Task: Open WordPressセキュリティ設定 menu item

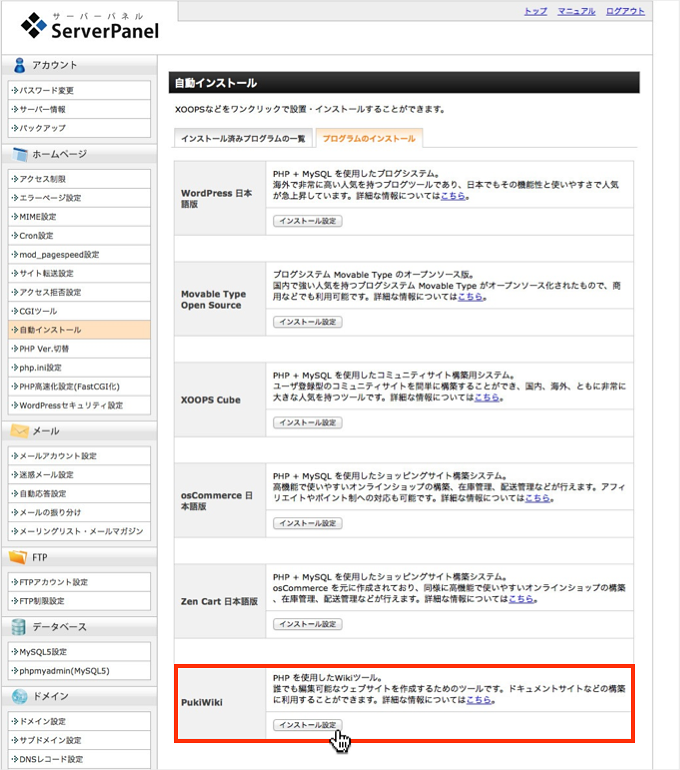Action: click(x=80, y=406)
